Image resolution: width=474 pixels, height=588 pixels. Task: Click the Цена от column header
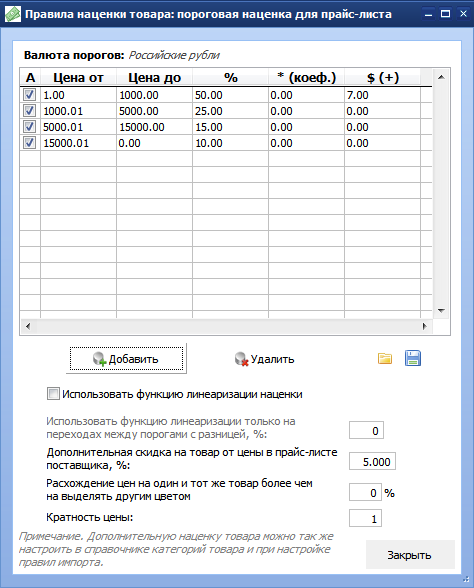click(78, 78)
